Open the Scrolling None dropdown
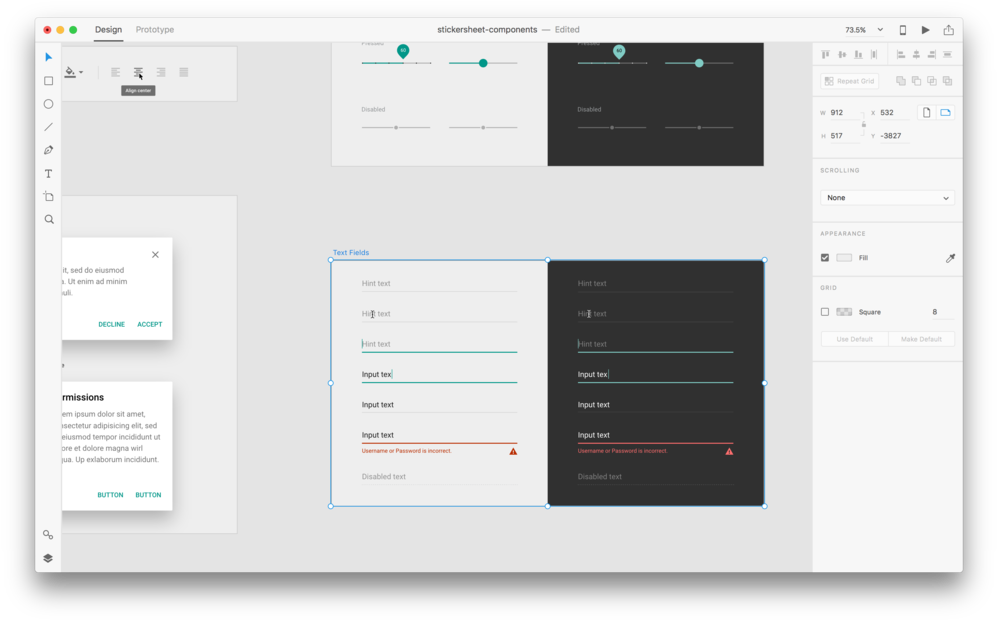 [887, 198]
